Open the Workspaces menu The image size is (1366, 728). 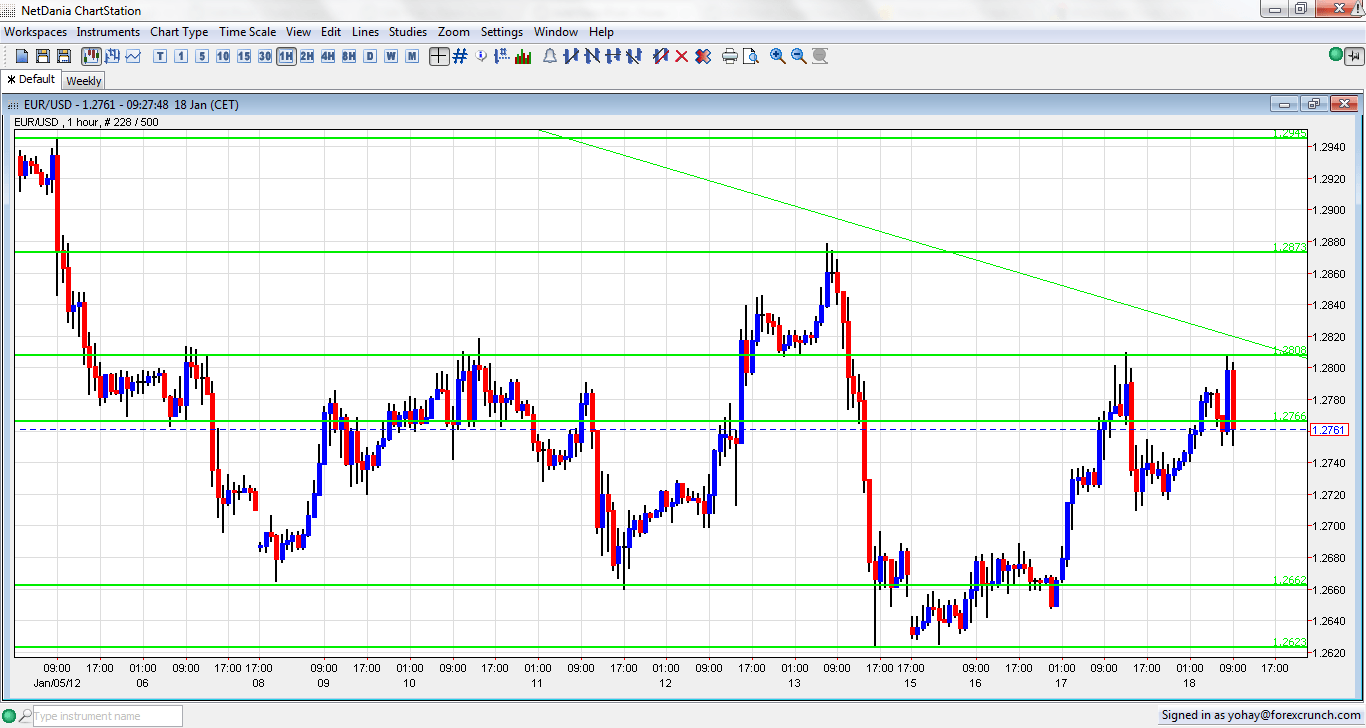tap(35, 32)
